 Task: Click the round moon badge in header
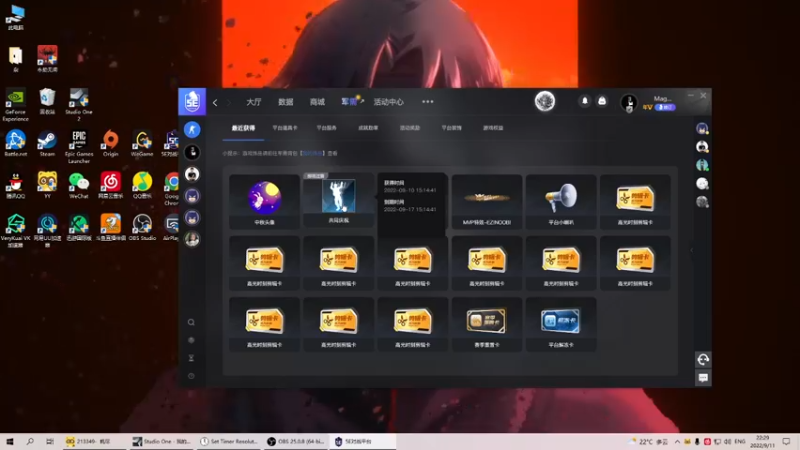(544, 101)
